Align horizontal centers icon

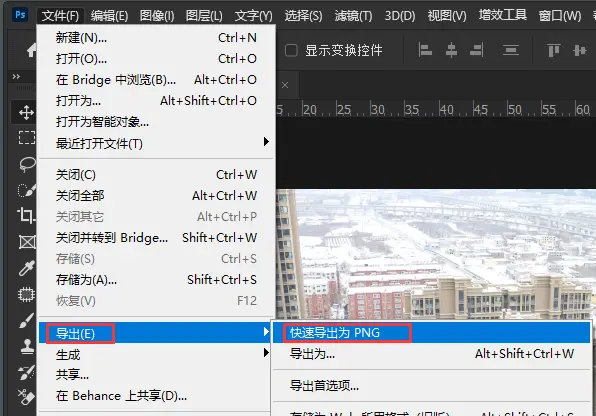pyautogui.click(x=451, y=50)
